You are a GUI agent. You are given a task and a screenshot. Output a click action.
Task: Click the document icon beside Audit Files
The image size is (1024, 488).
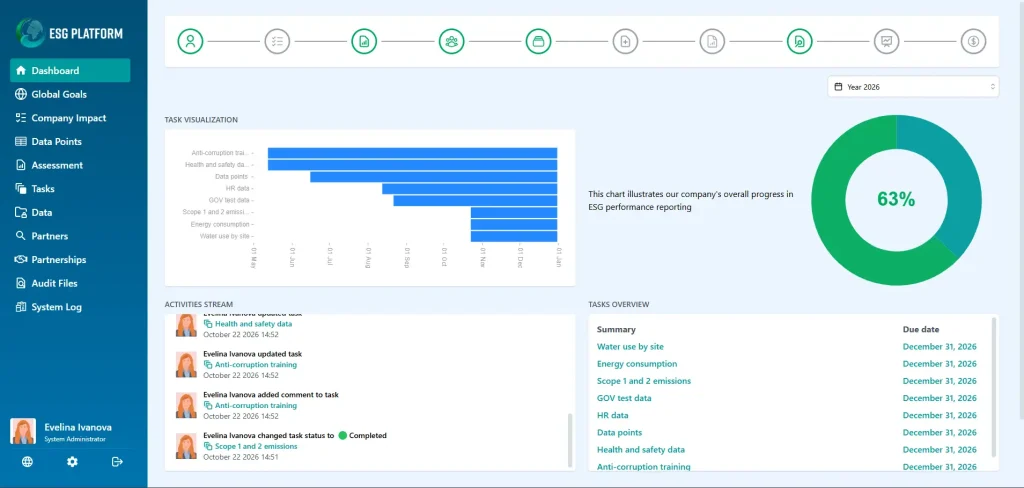[x=21, y=283]
